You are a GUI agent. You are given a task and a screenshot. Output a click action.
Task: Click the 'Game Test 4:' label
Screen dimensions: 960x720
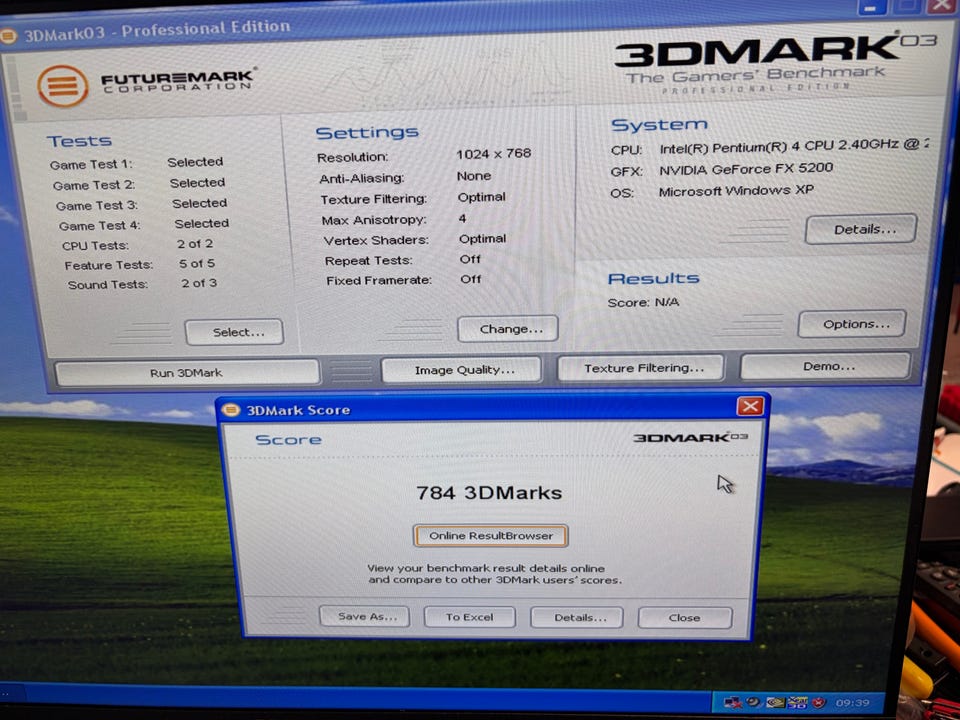[100, 226]
